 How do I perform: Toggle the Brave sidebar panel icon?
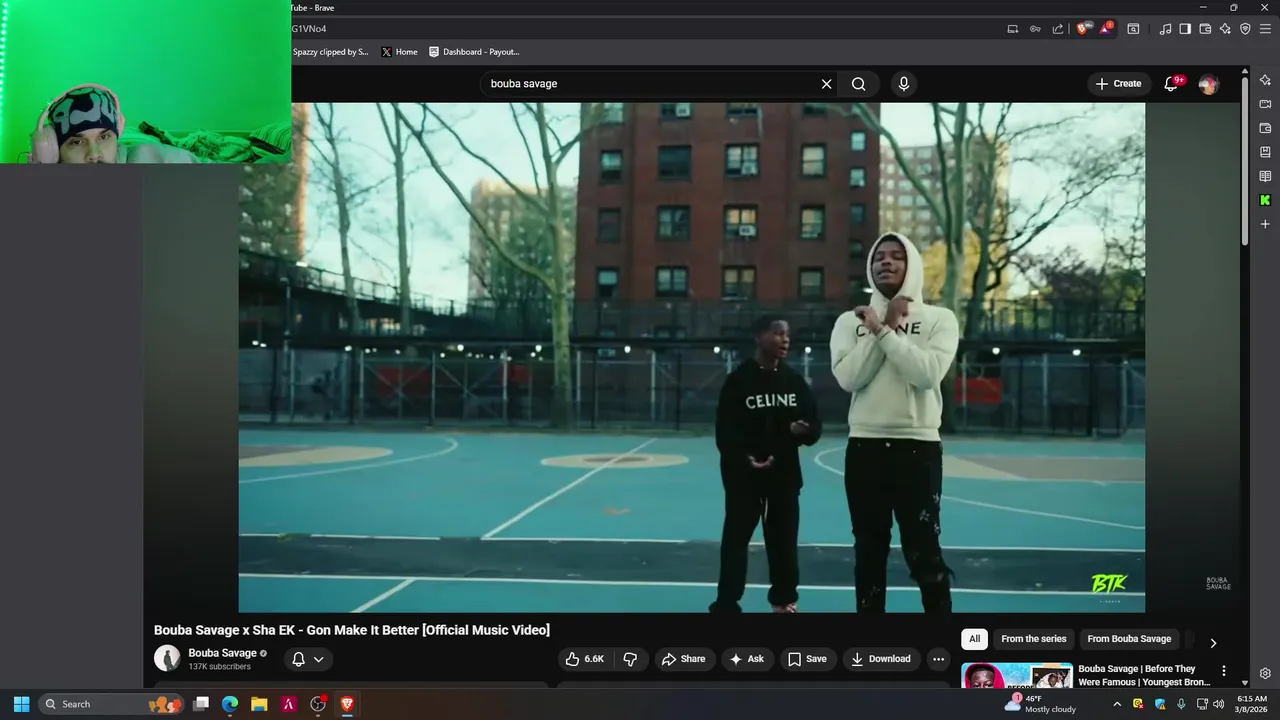coord(1185,29)
